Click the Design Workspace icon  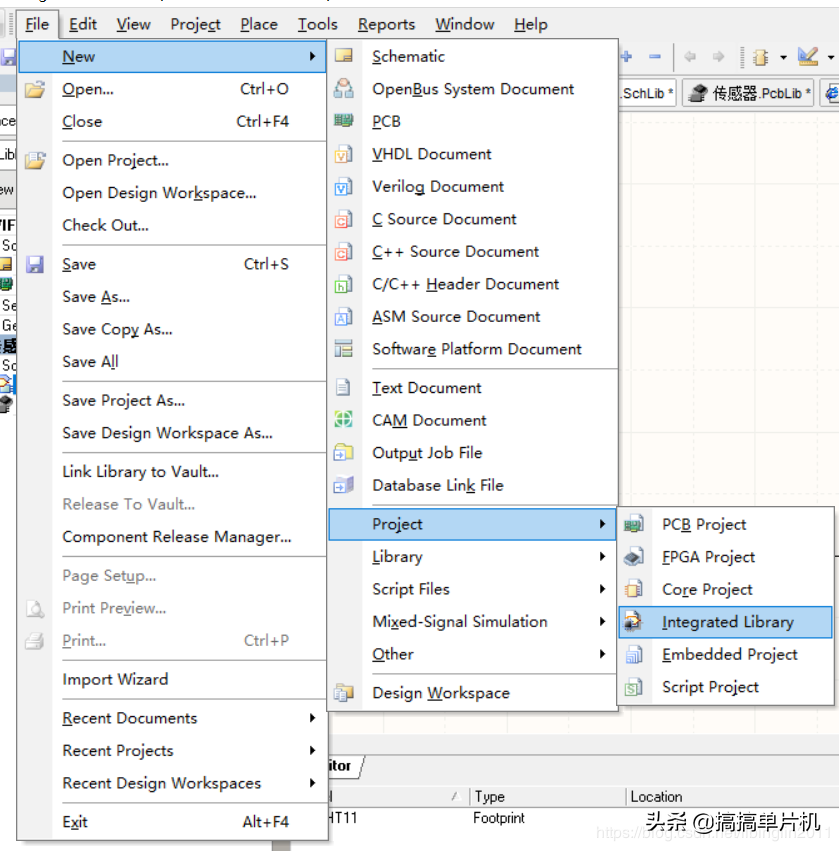click(344, 693)
